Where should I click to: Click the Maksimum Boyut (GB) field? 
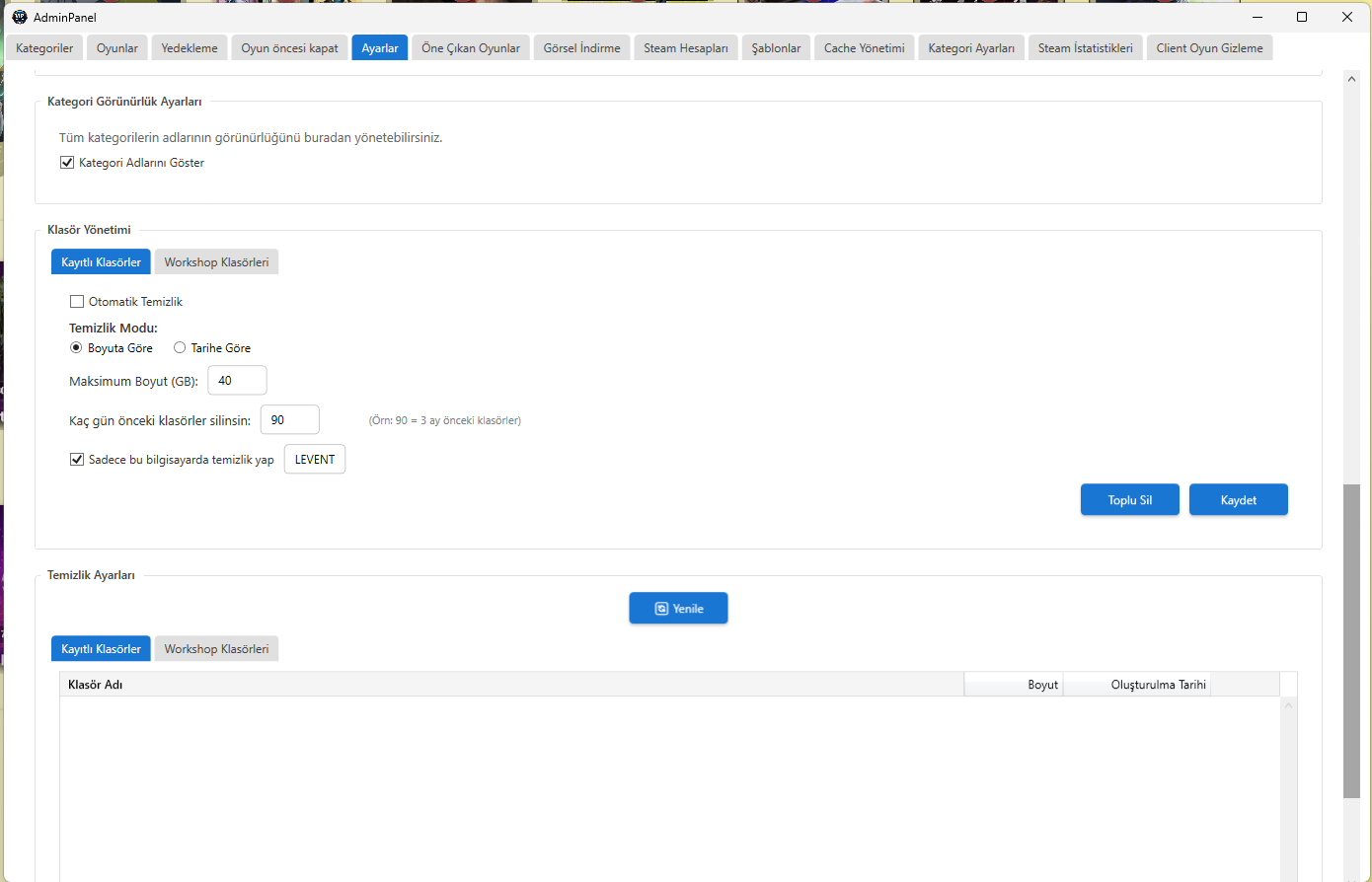pos(237,380)
